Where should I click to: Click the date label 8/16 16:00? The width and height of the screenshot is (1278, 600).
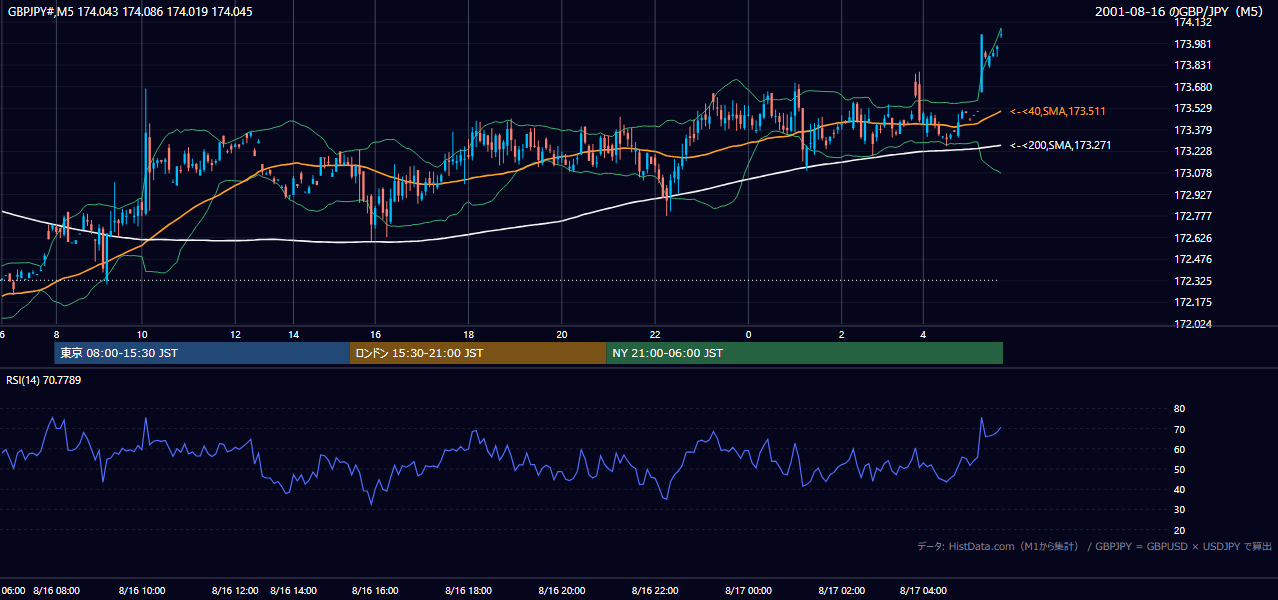(x=376, y=591)
